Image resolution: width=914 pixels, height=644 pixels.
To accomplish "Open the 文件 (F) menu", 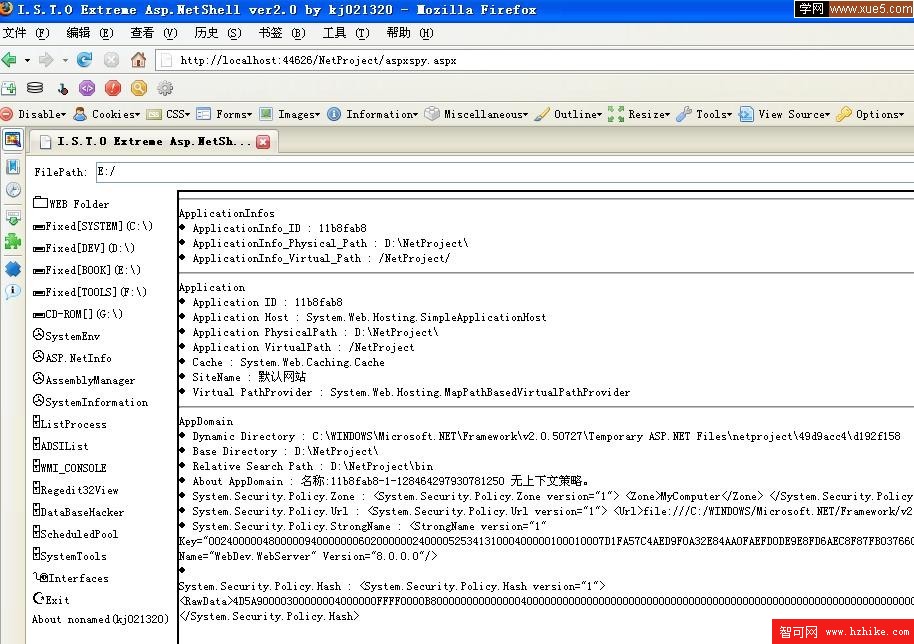I will tap(26, 33).
